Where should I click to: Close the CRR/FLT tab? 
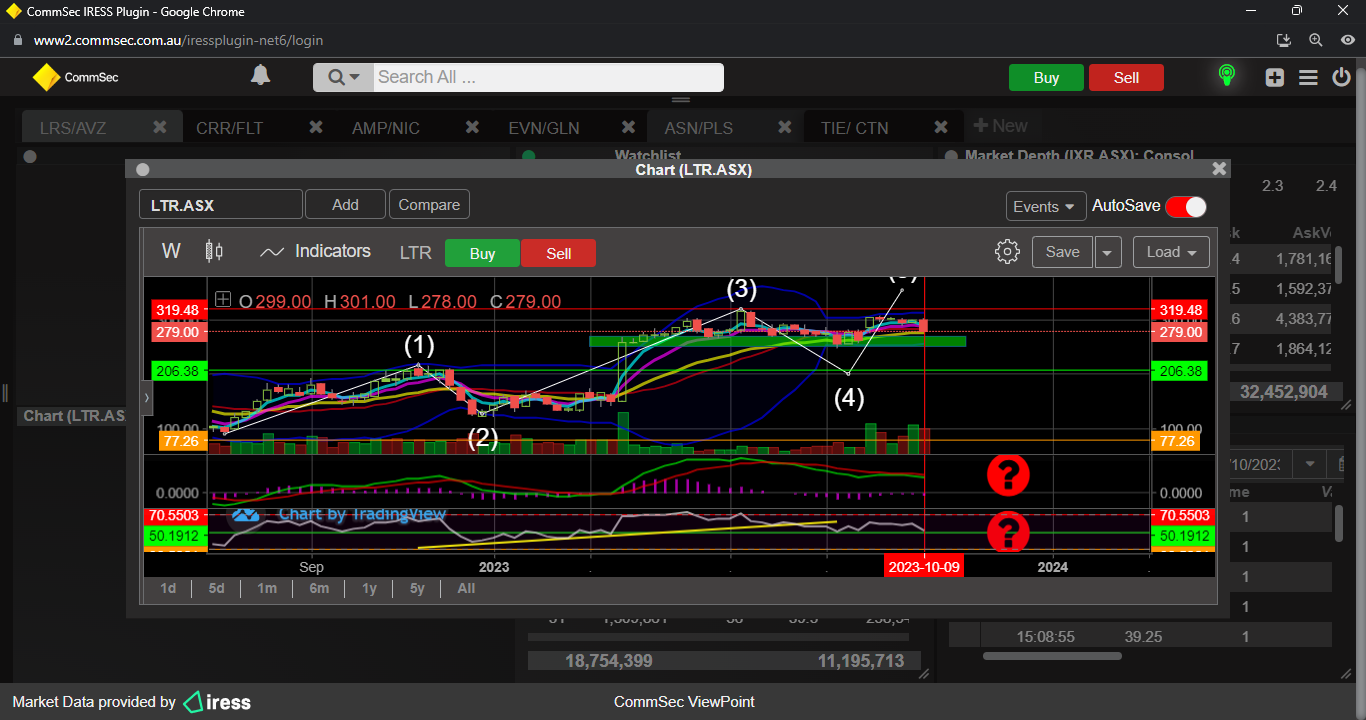316,127
